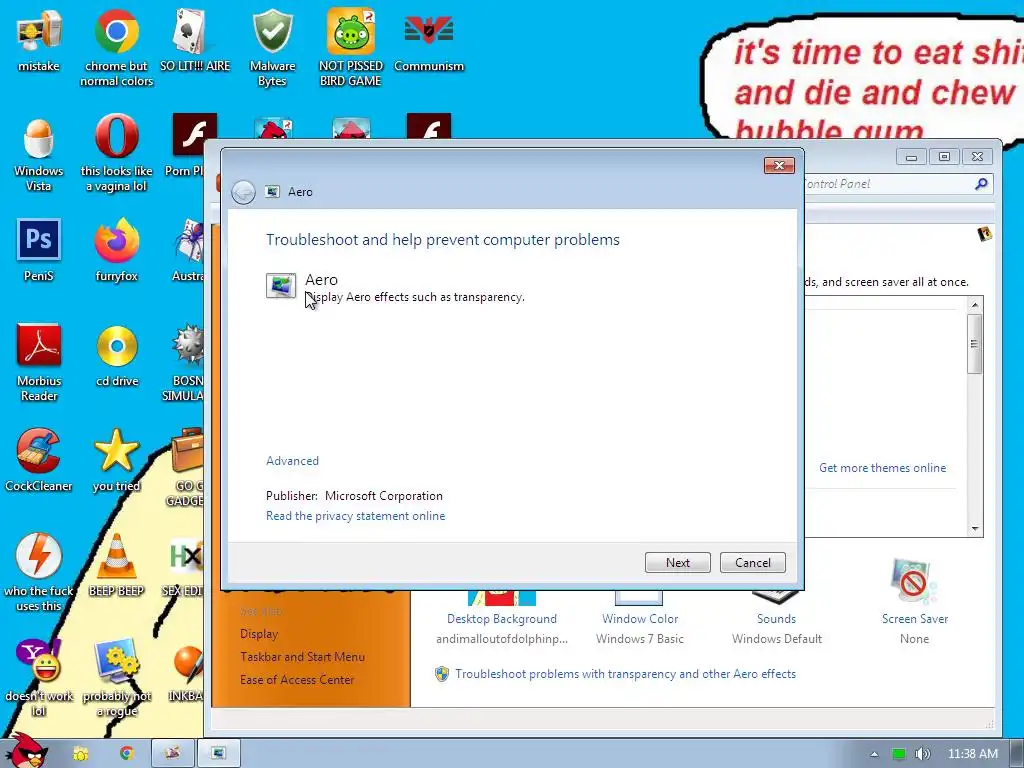Open the Advanced link
The width and height of the screenshot is (1024, 768).
tap(293, 460)
